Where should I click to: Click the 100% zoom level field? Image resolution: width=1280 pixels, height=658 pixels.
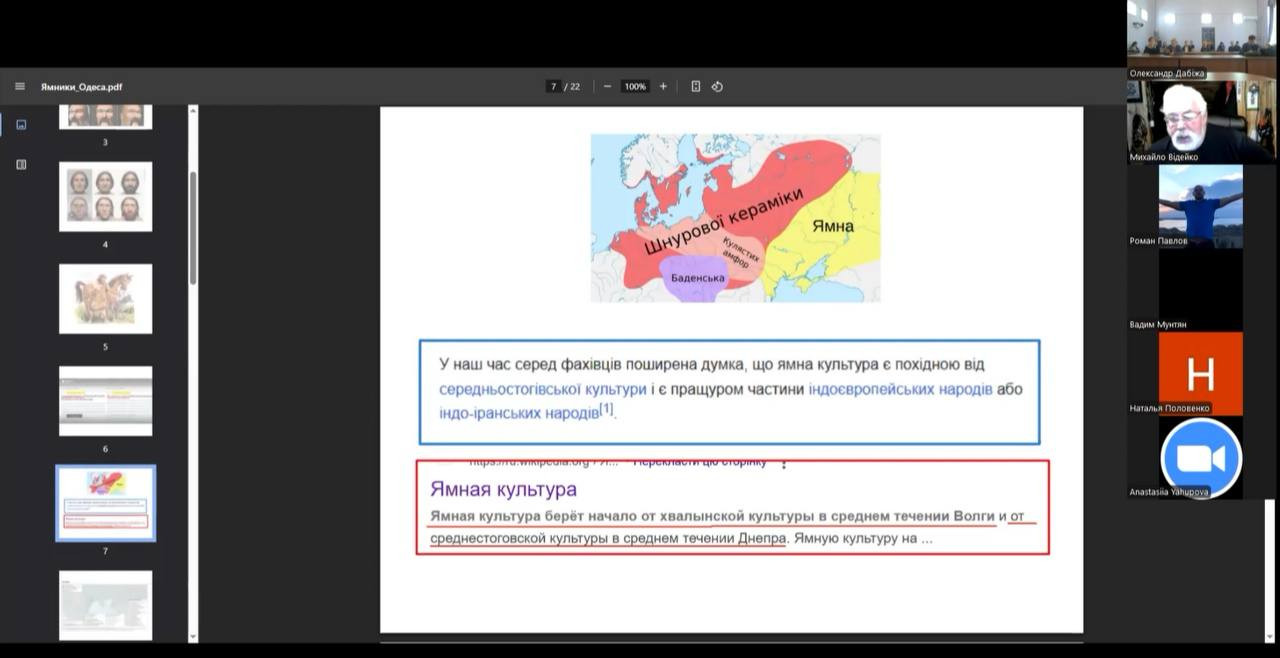635,87
